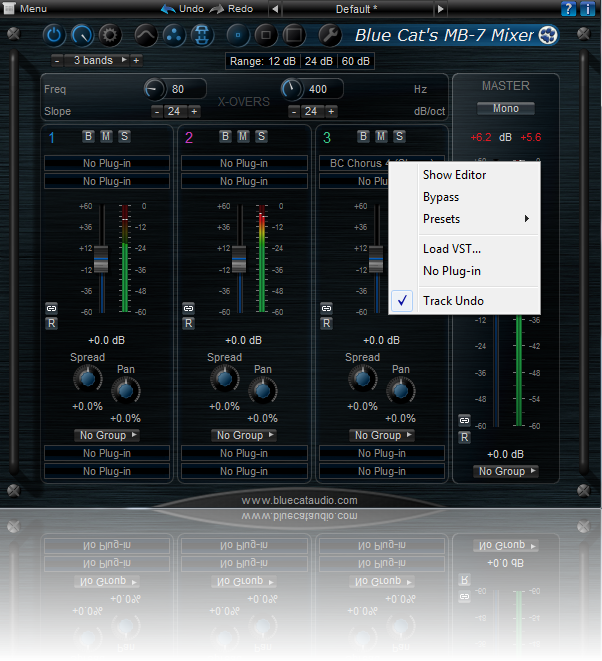Viewport: 602px width, 661px height.
Task: Reset band 1 with R button
Action: click(51, 324)
